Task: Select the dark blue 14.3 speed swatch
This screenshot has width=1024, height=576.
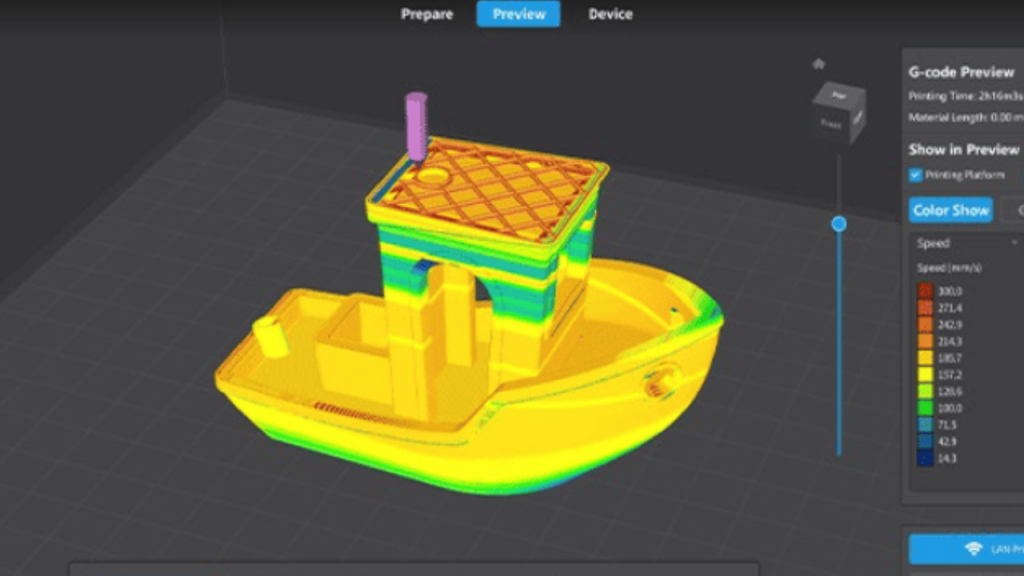Action: coord(926,457)
